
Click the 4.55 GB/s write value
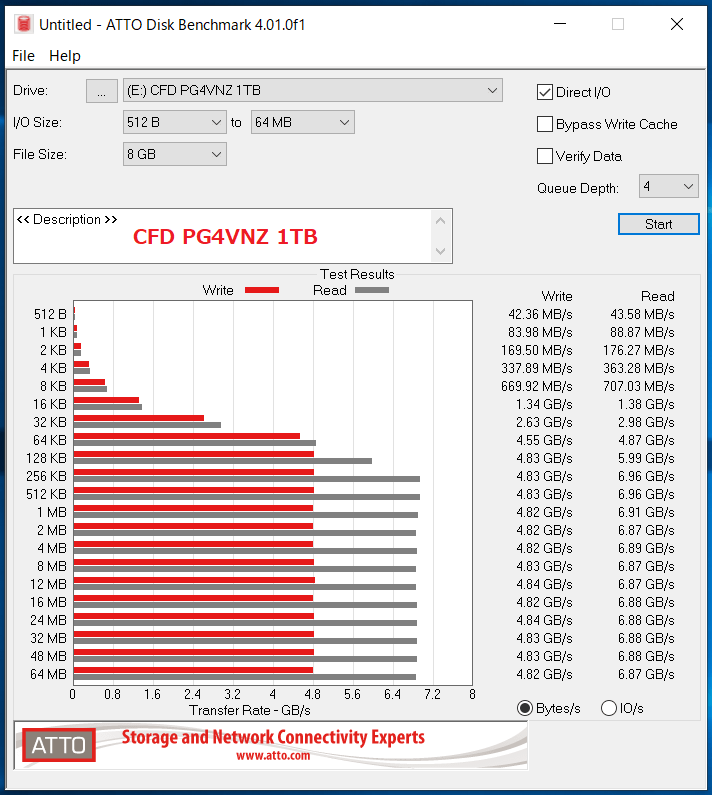(544, 440)
